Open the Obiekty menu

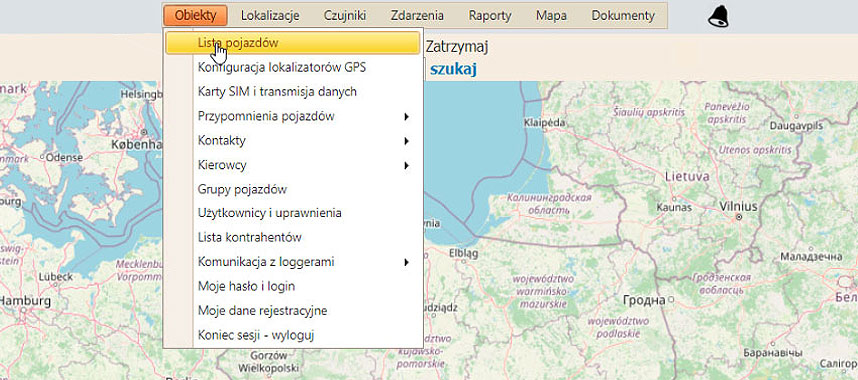(195, 15)
